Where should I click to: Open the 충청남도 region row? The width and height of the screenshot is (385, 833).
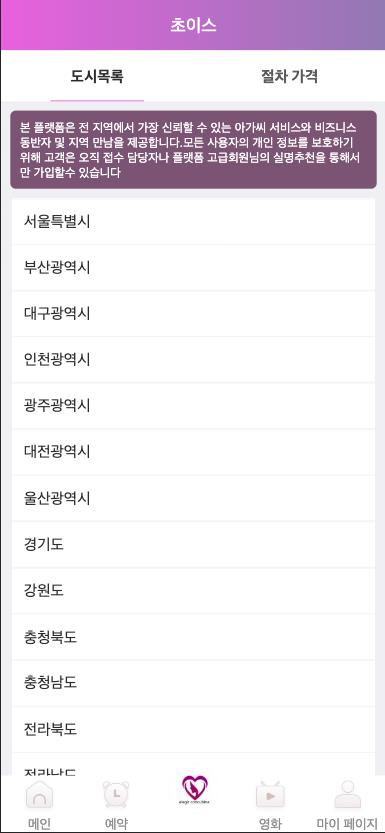click(x=193, y=683)
